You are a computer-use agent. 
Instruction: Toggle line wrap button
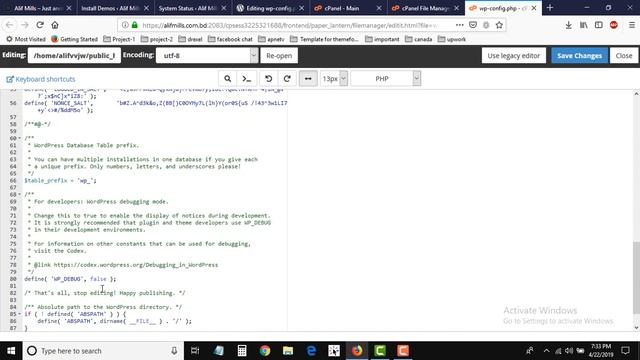click(x=308, y=79)
